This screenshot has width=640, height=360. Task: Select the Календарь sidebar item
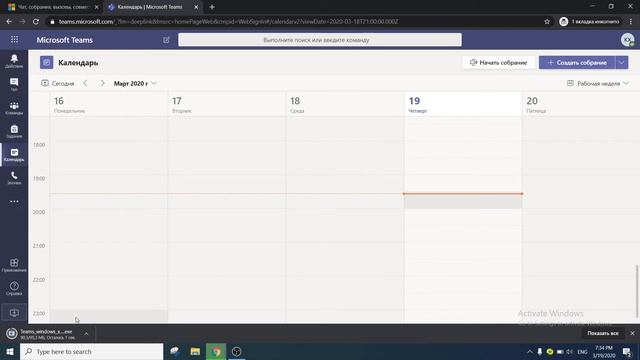click(14, 155)
